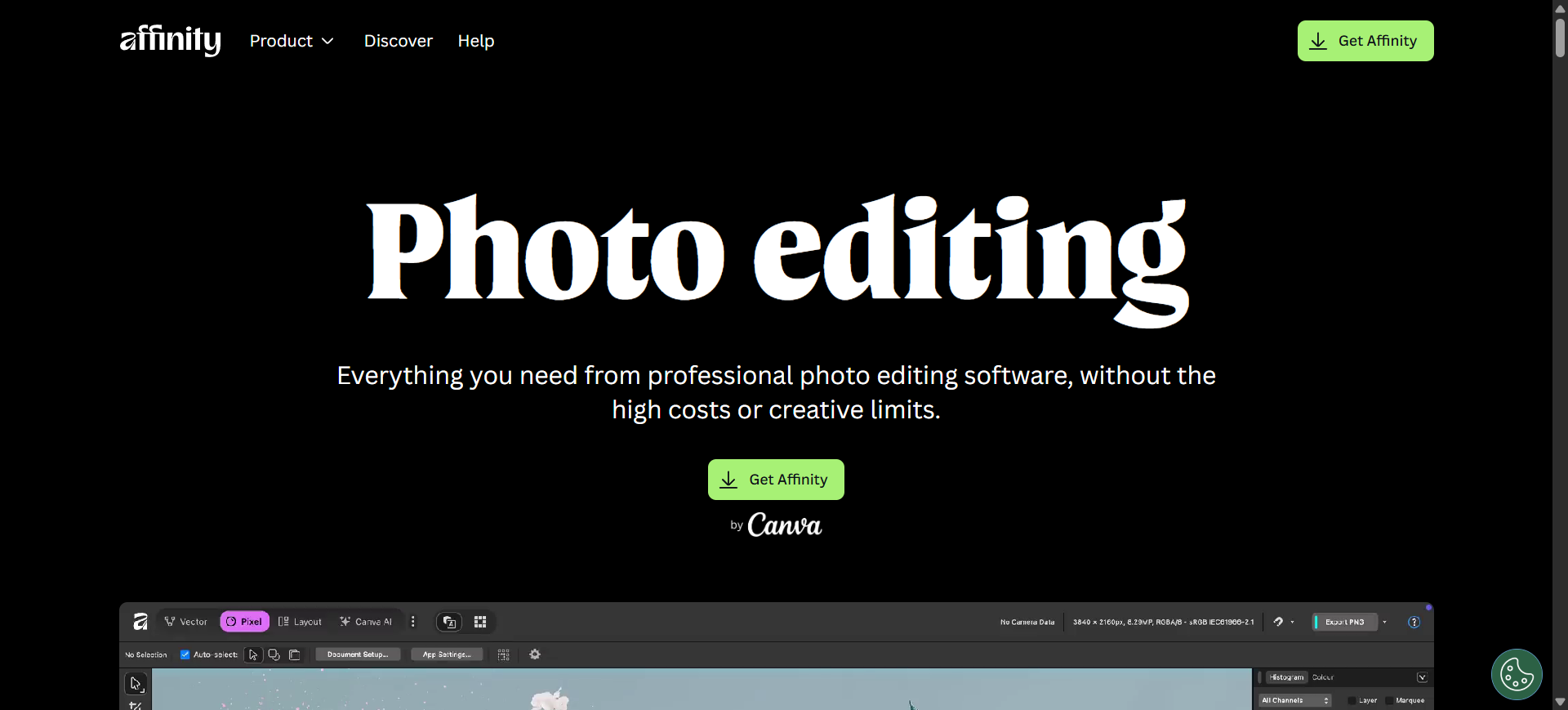Viewport: 1568px width, 710px height.
Task: Click the settings gear in the context toolbar
Action: [535, 654]
